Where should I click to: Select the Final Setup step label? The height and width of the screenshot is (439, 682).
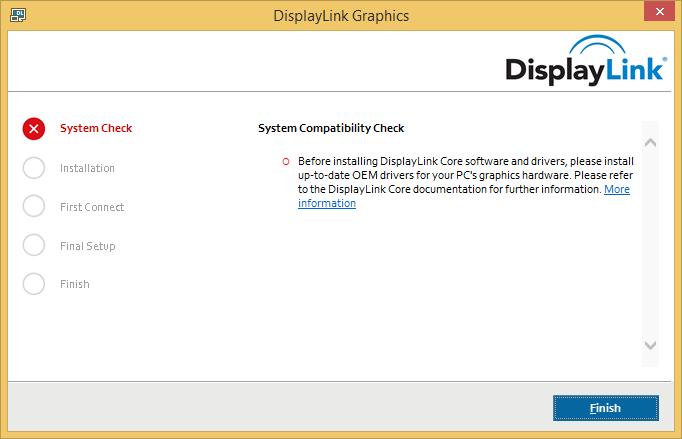(x=88, y=246)
